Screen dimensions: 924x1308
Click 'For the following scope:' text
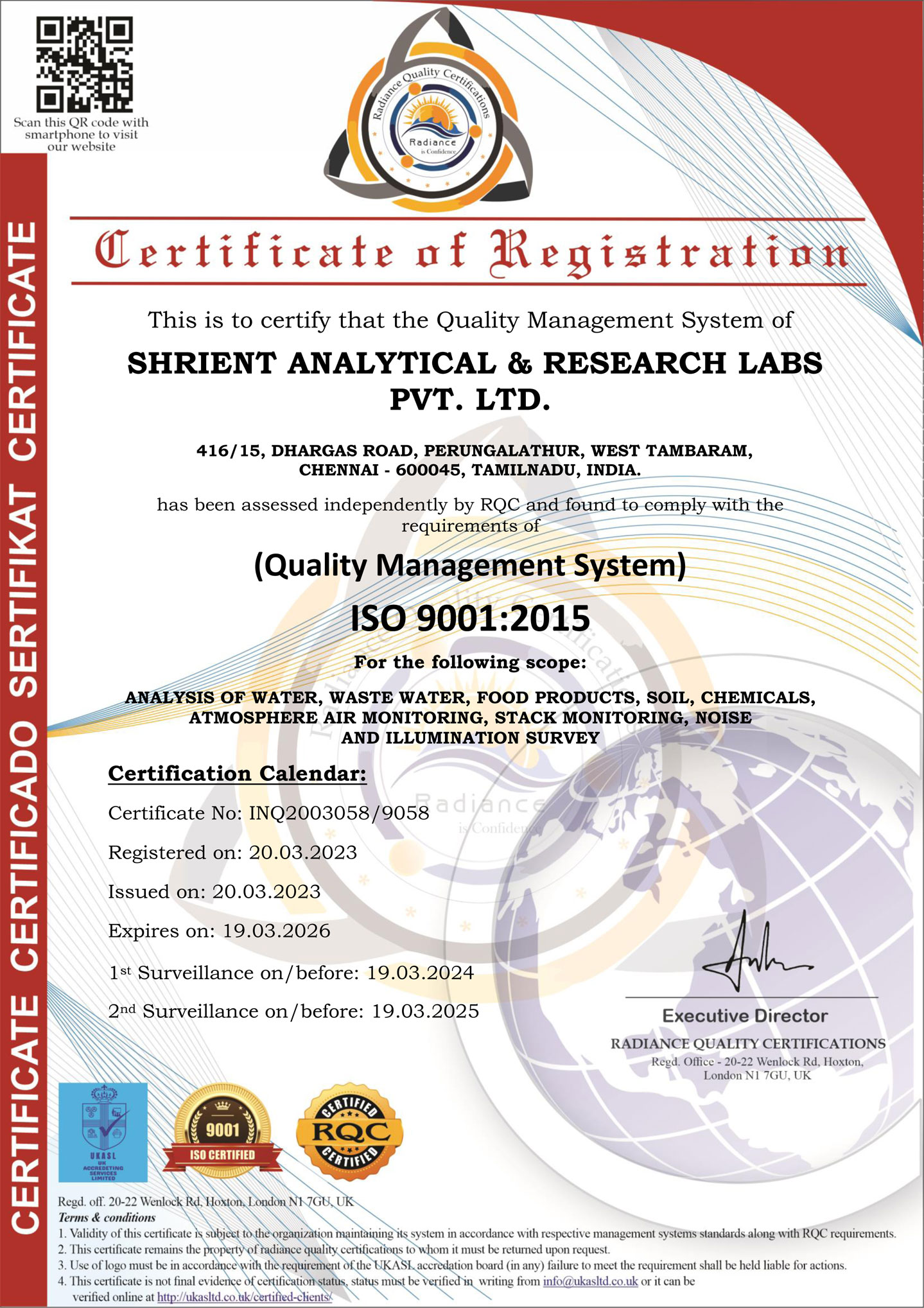tap(470, 662)
